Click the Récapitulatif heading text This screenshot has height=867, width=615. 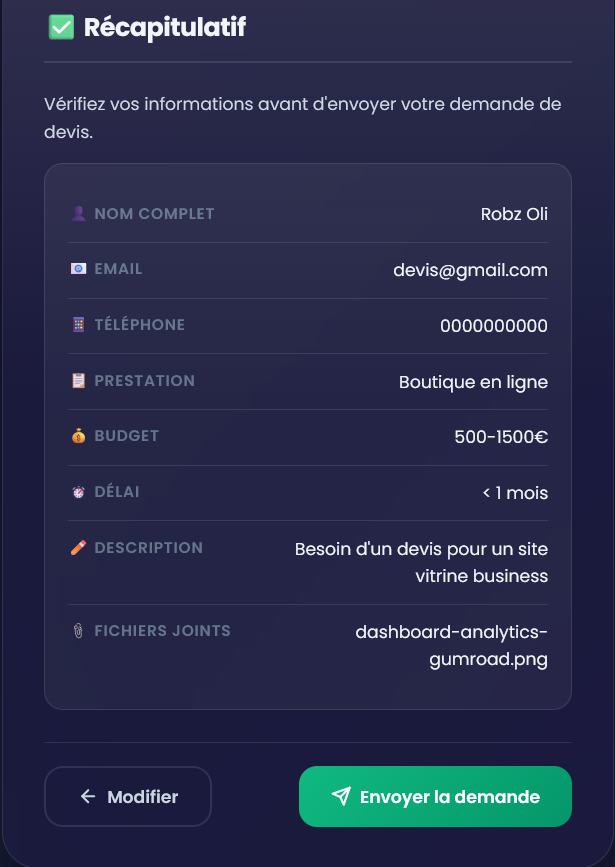click(165, 27)
